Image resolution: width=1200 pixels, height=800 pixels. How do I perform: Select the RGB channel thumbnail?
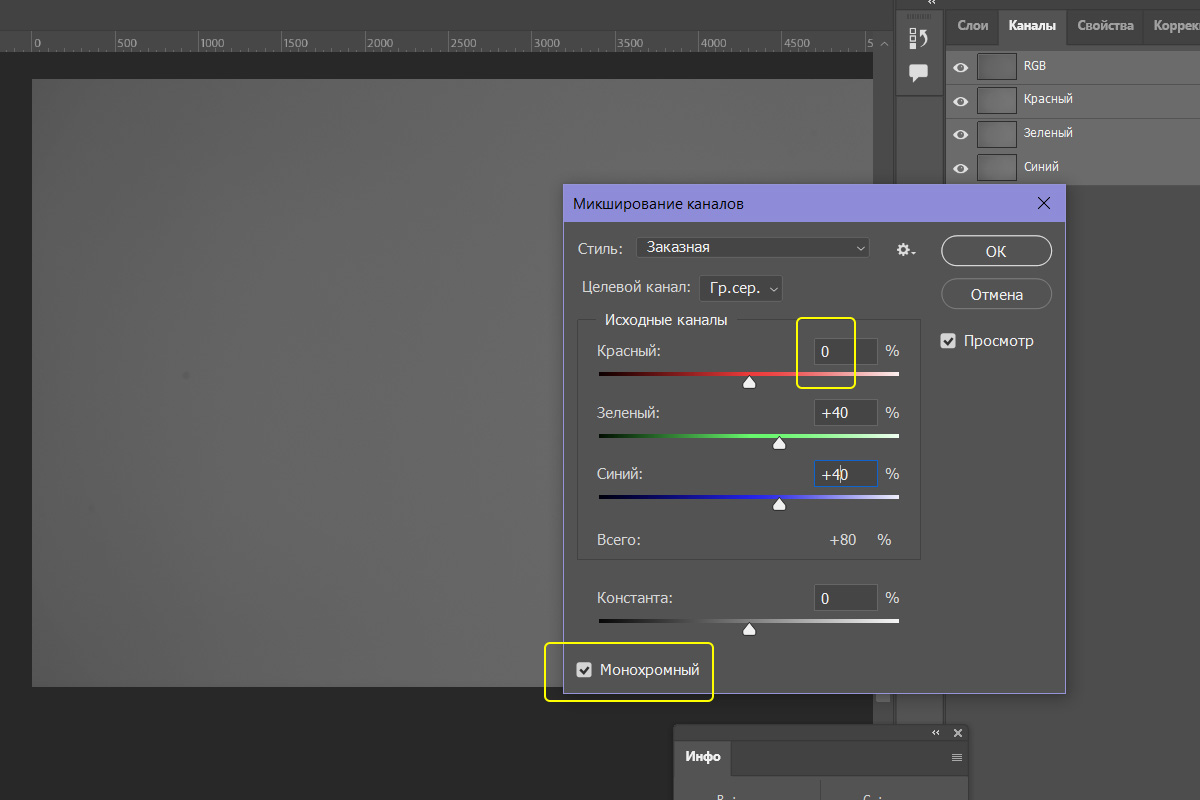coord(996,66)
